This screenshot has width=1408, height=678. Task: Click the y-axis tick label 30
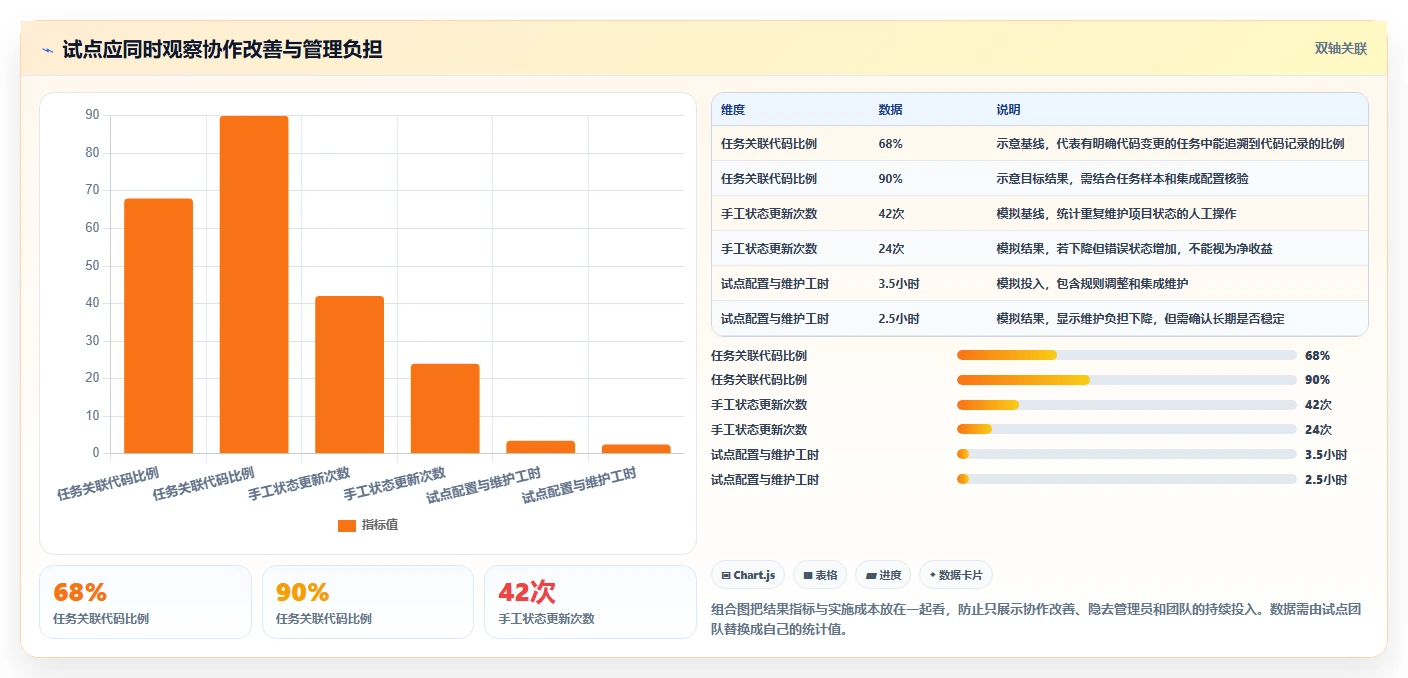pos(92,341)
